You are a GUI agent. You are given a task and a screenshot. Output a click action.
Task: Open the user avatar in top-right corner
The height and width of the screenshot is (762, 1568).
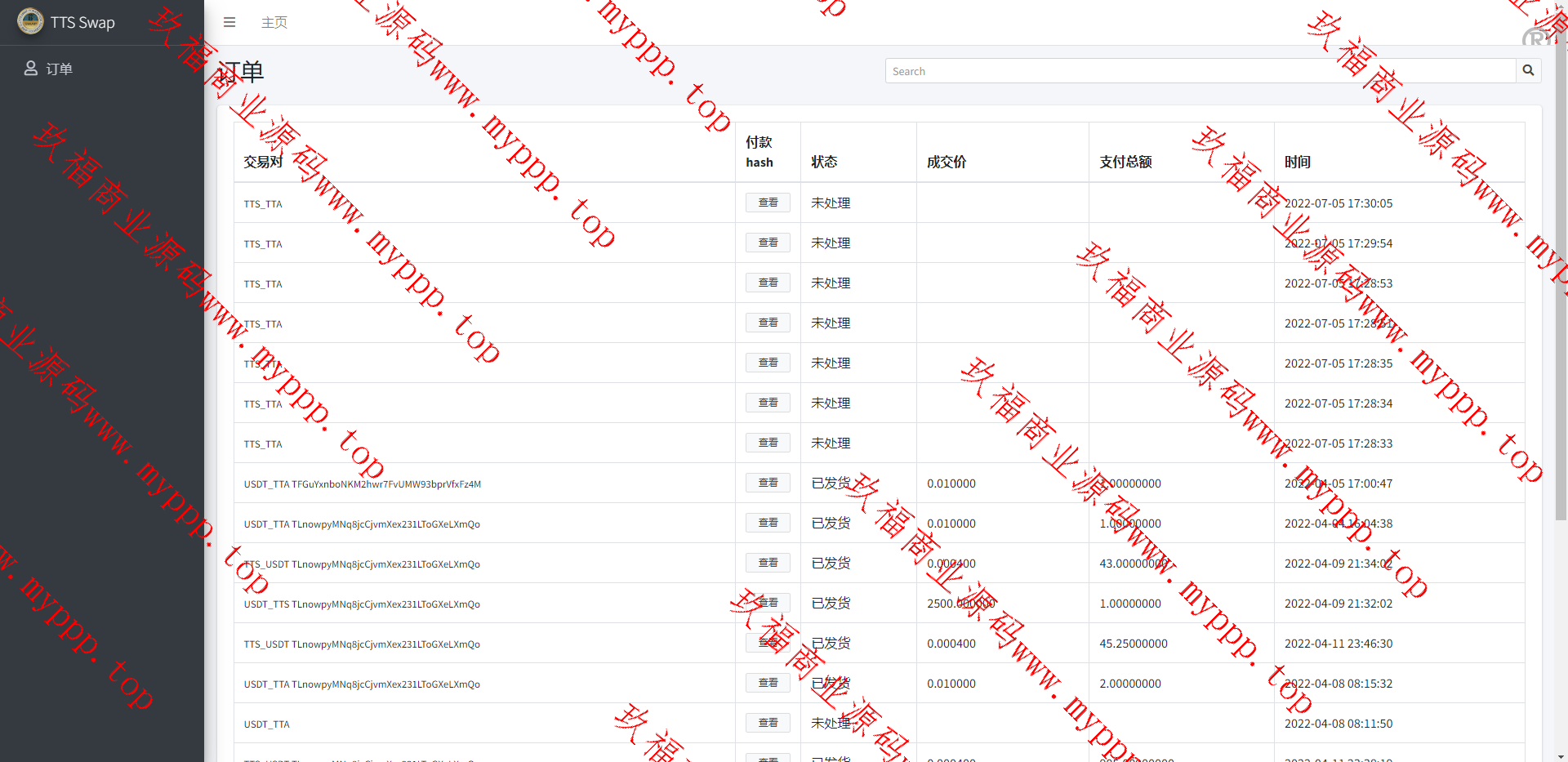pyautogui.click(x=1537, y=37)
